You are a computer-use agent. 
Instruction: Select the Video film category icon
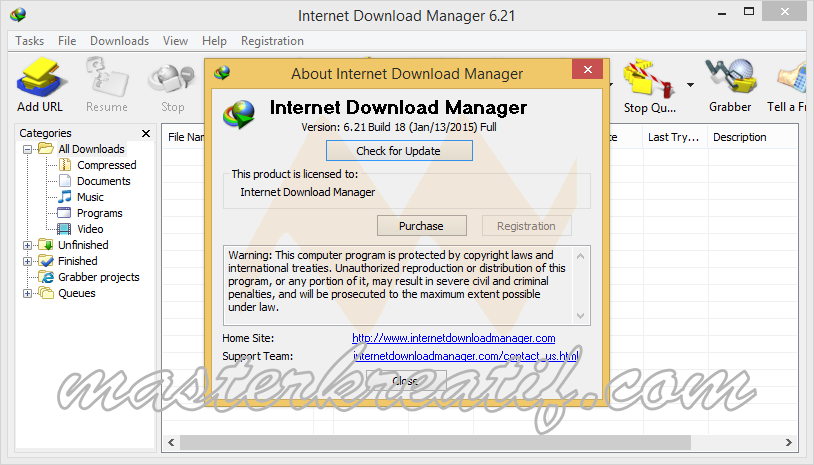[64, 229]
